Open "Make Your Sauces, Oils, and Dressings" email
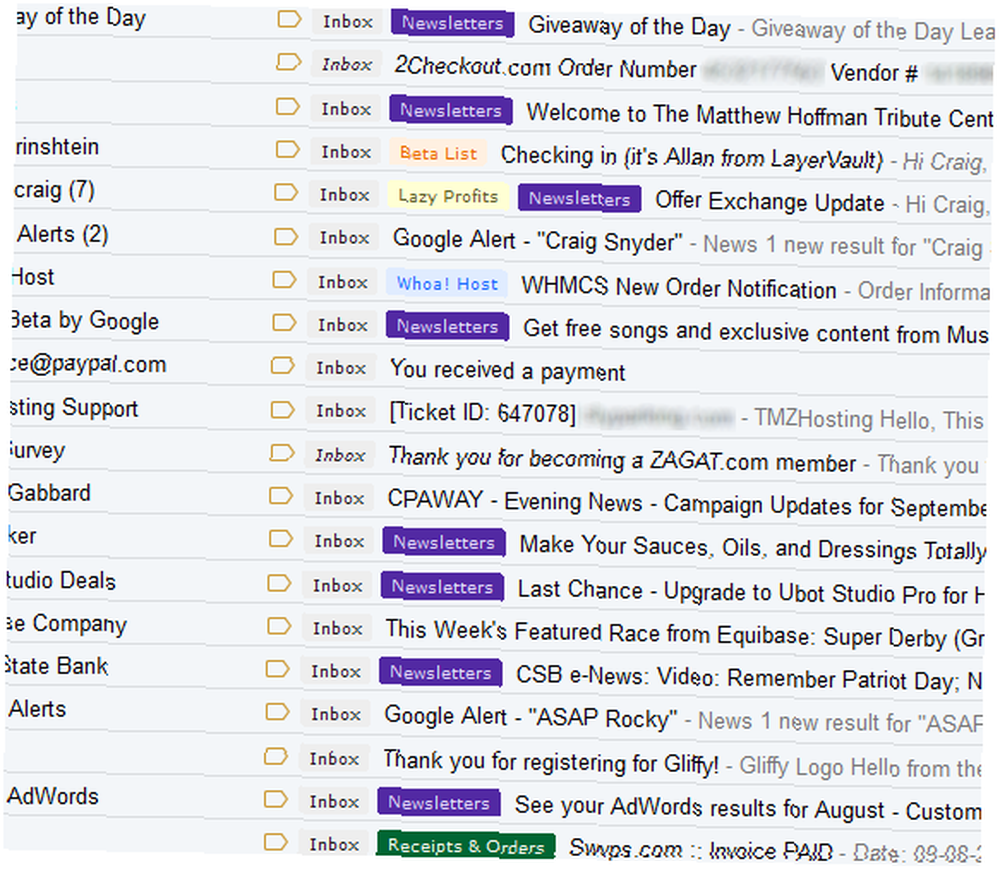The image size is (1000, 871). (753, 548)
